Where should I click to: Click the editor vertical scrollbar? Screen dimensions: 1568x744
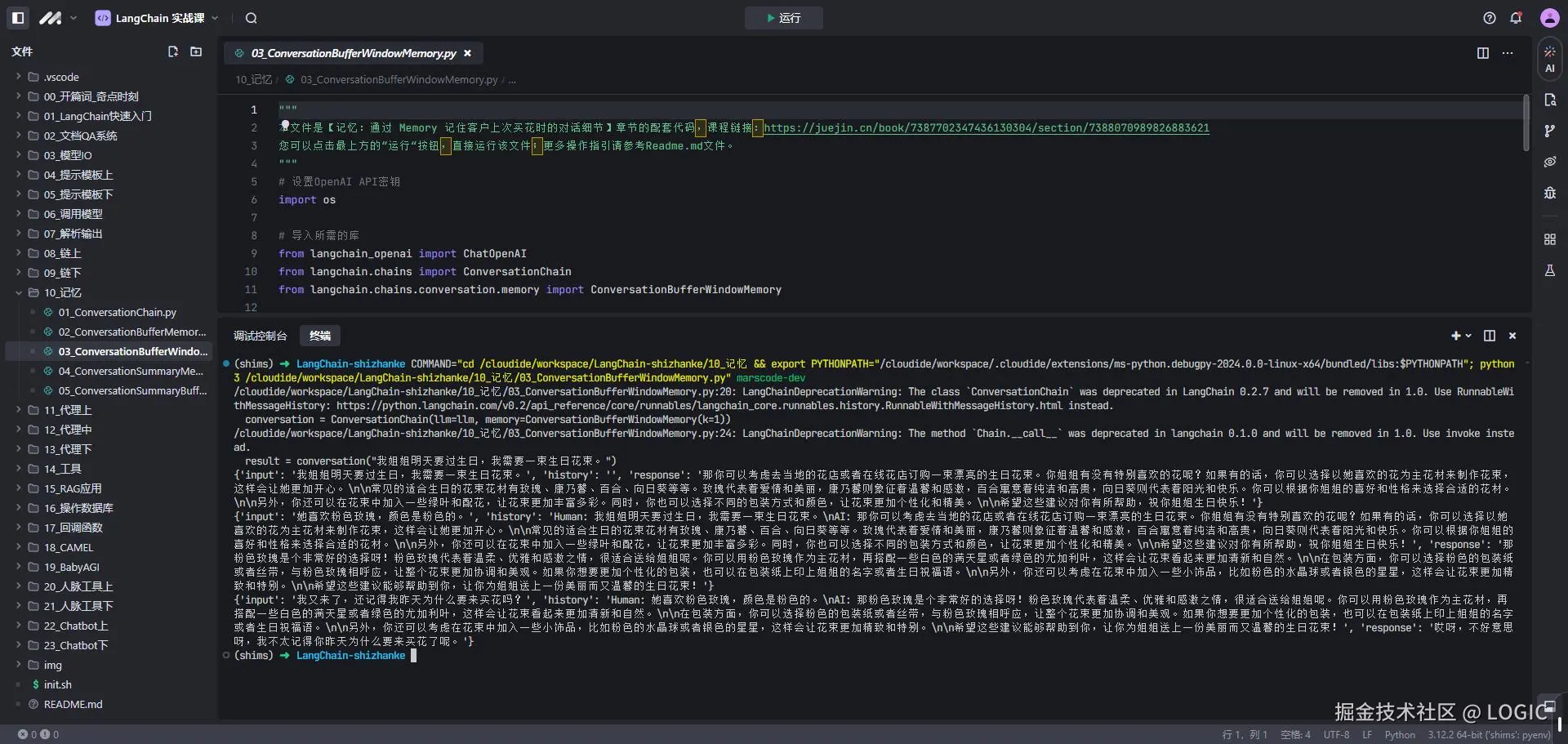pyautogui.click(x=1526, y=123)
